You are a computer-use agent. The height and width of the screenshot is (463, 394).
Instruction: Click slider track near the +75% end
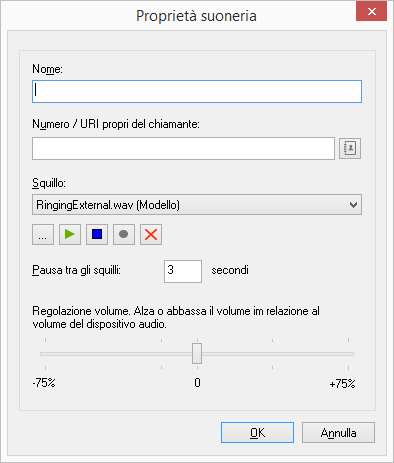345,354
